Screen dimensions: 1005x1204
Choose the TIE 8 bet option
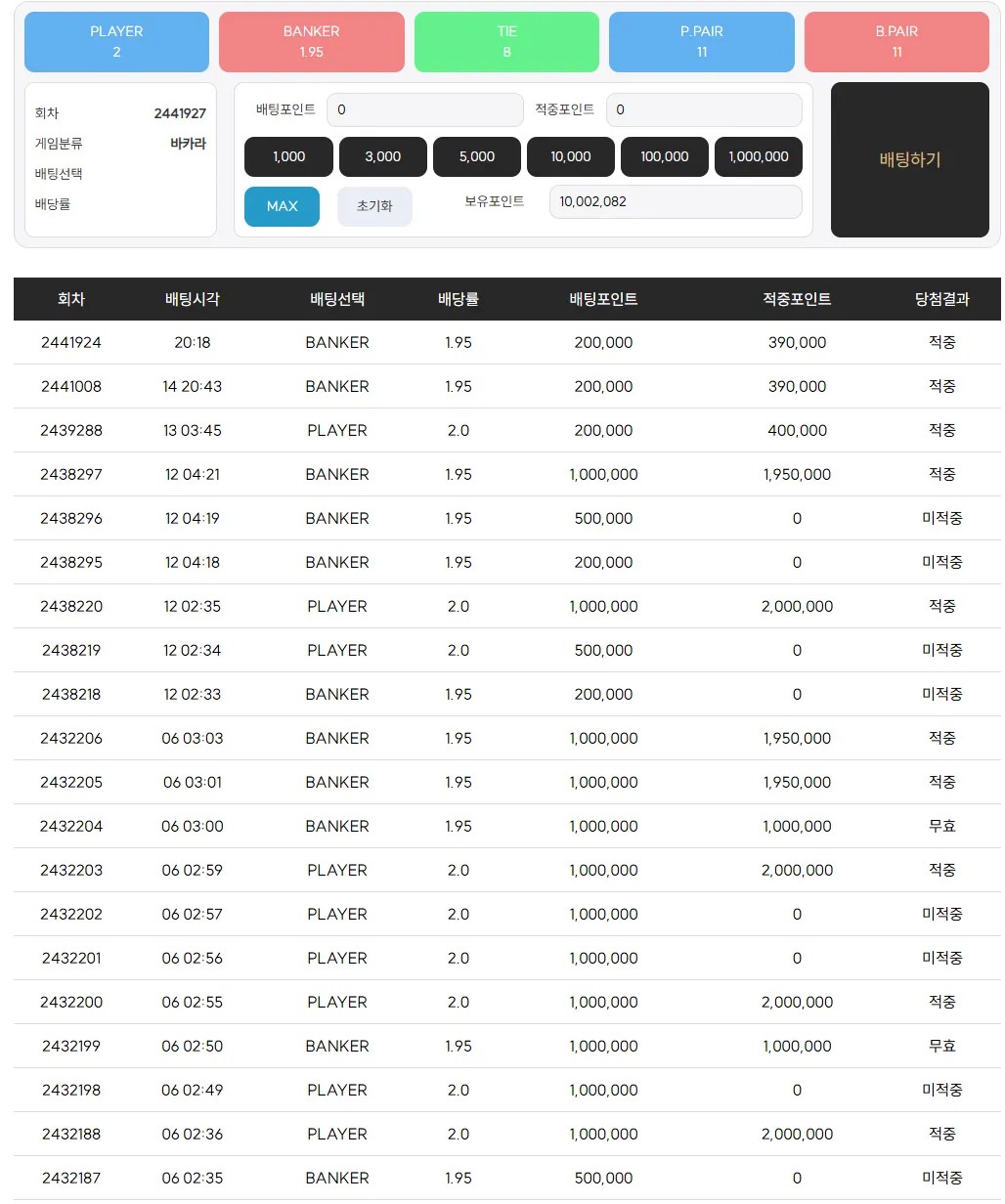[x=506, y=42]
